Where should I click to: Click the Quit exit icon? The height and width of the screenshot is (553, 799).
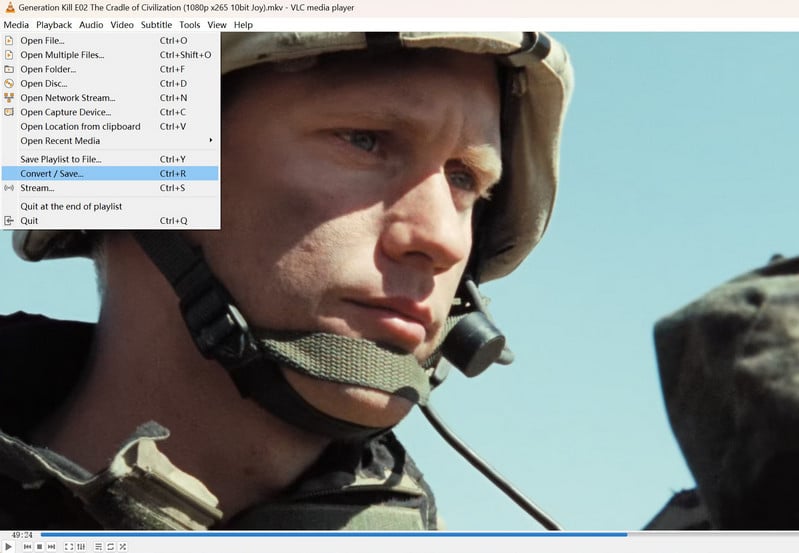click(9, 220)
